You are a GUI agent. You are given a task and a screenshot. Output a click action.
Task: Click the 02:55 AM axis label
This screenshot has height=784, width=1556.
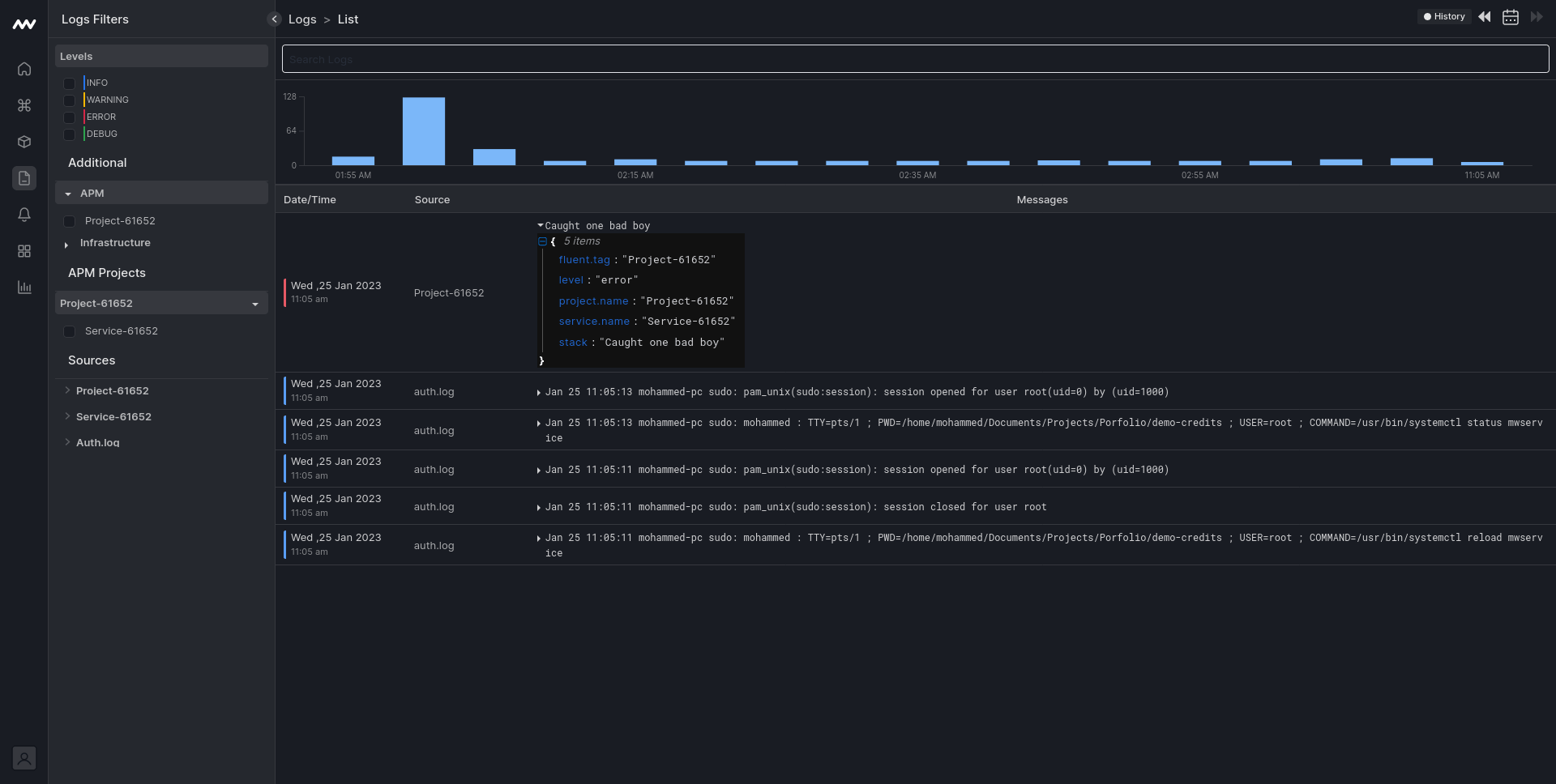(x=1199, y=175)
